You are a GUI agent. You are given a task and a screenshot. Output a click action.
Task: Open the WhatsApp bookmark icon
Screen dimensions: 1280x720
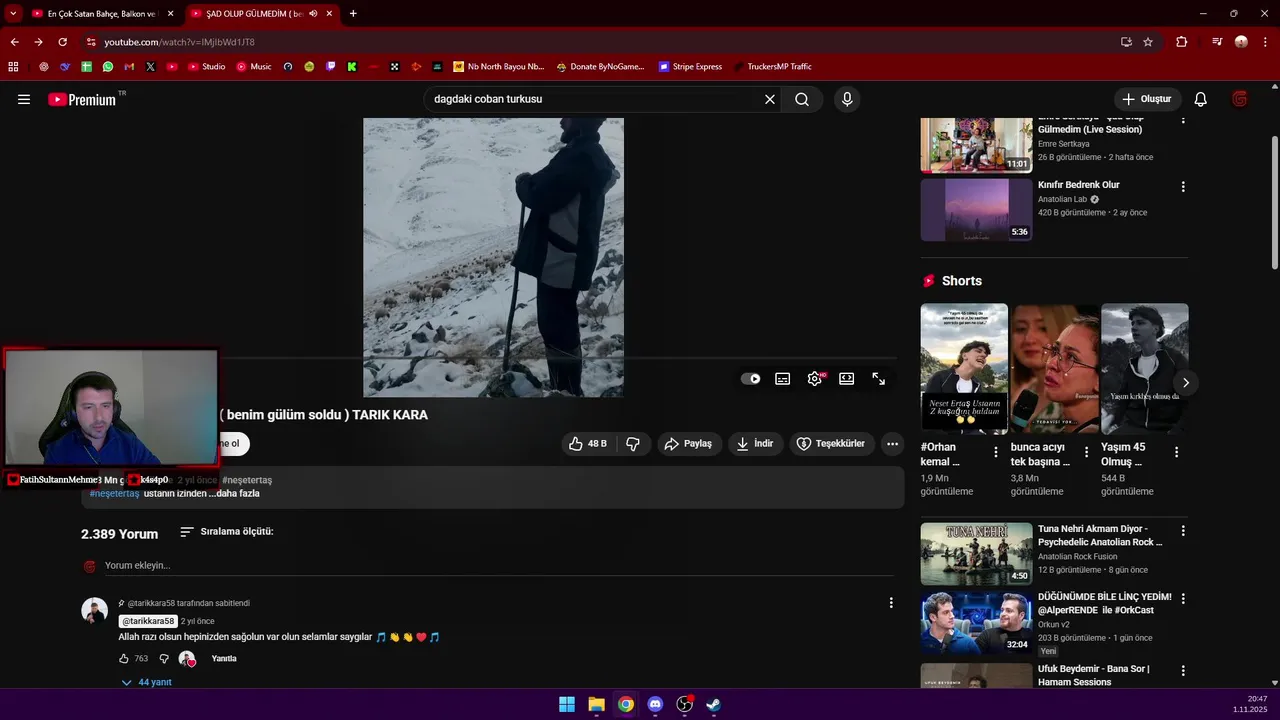click(x=108, y=67)
